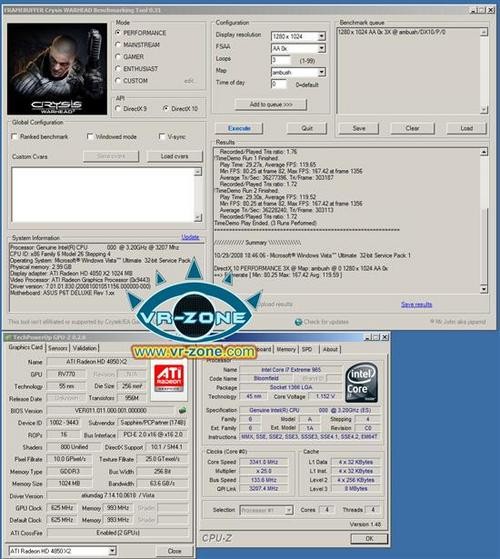This screenshot has width=500, height=559.
Task: Click OK button in CPU-Z
Action: pos(369,538)
